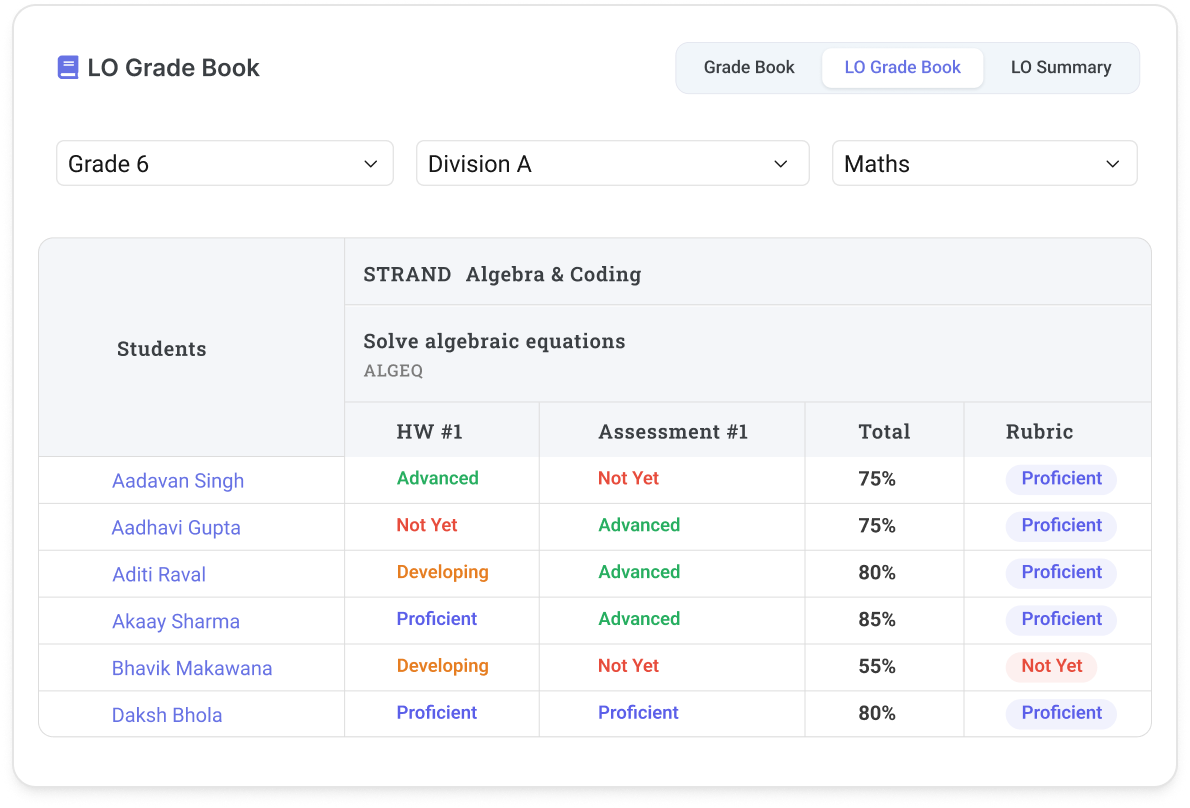1190x808 pixels.
Task: Click the Assessment #1 column header
Action: (673, 432)
